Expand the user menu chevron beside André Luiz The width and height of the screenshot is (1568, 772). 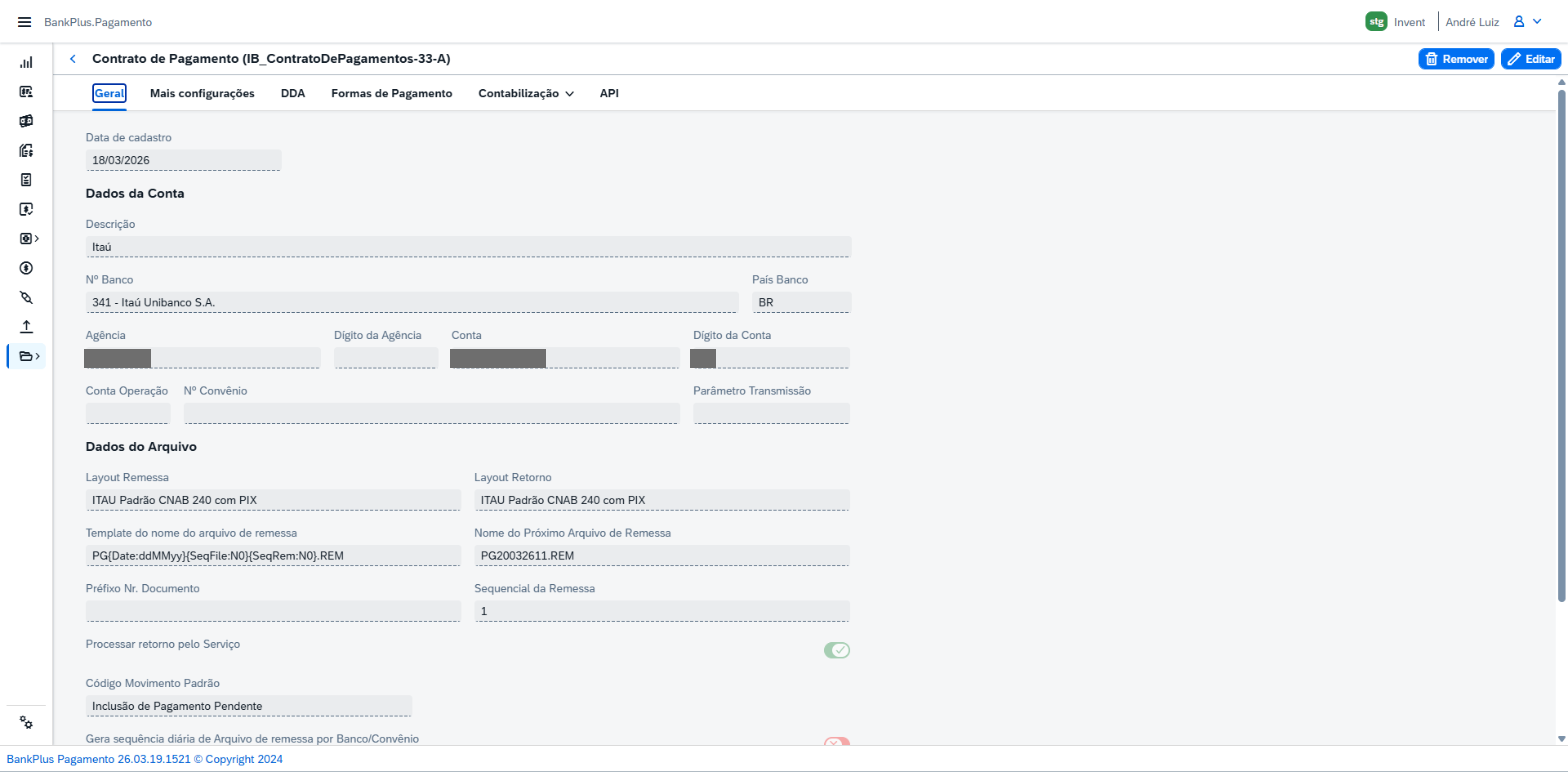click(1537, 22)
